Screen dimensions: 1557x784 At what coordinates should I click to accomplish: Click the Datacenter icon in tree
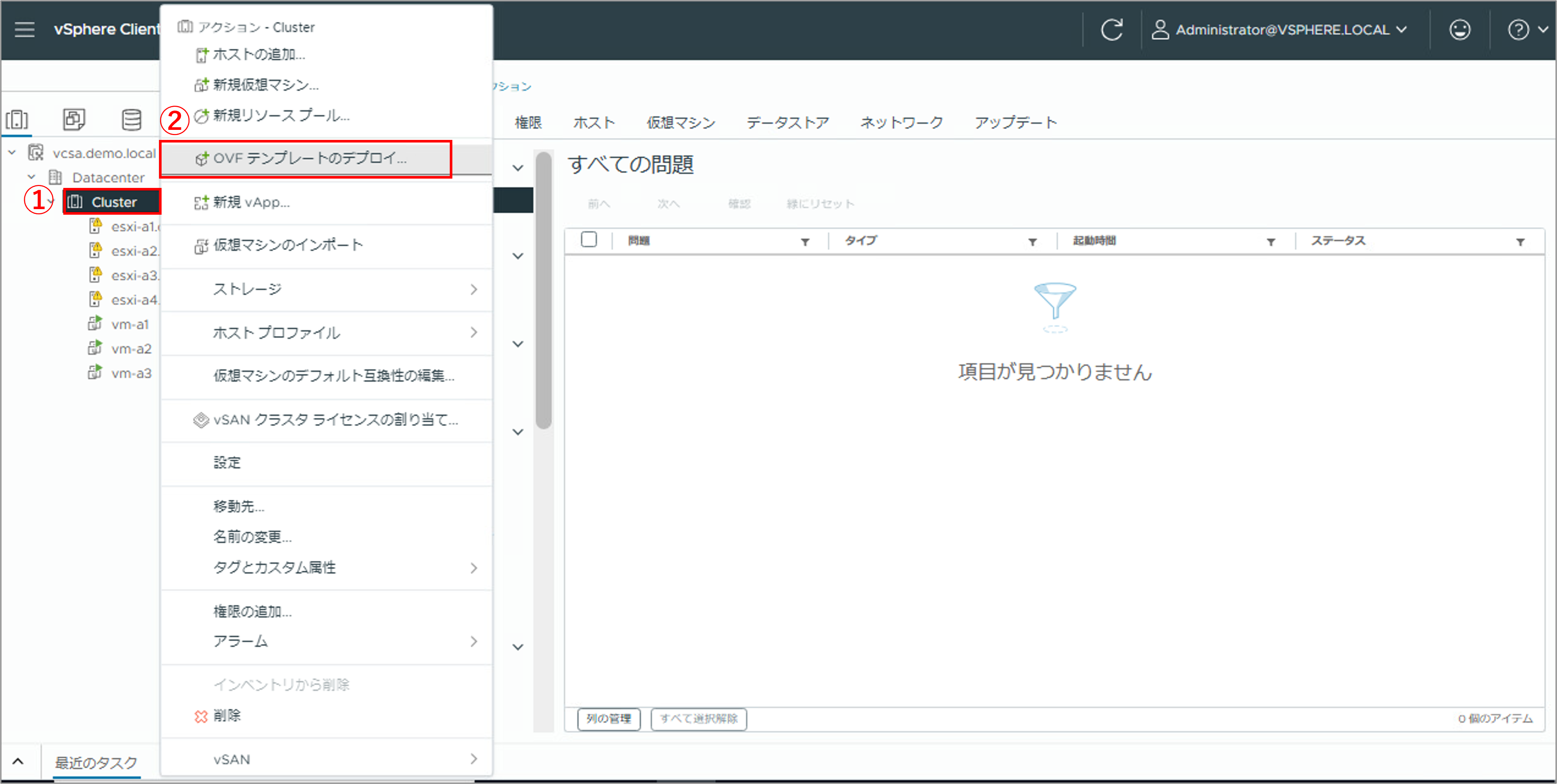[x=55, y=177]
